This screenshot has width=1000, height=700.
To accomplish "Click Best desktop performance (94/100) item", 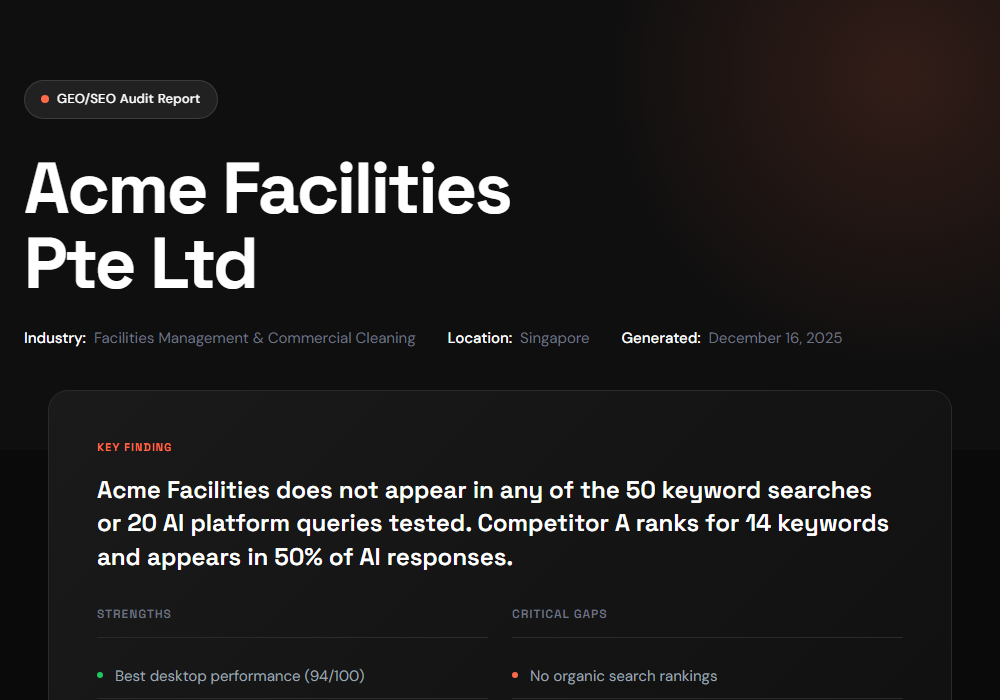I will [x=239, y=676].
